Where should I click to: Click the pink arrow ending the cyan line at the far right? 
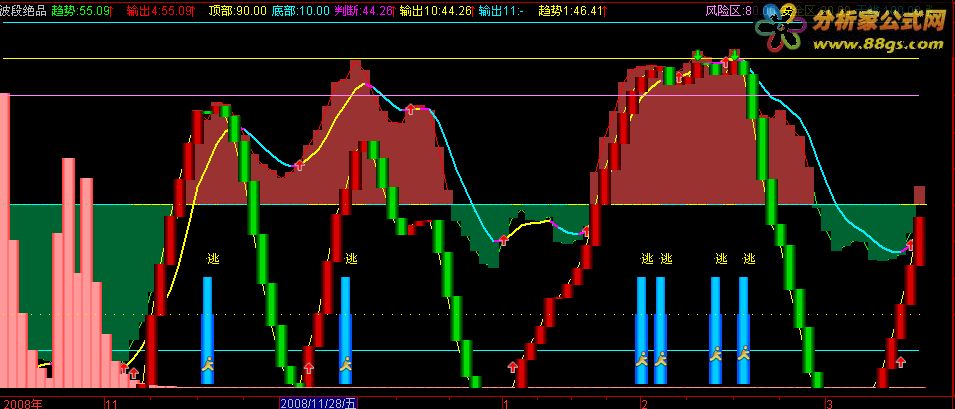click(x=909, y=246)
